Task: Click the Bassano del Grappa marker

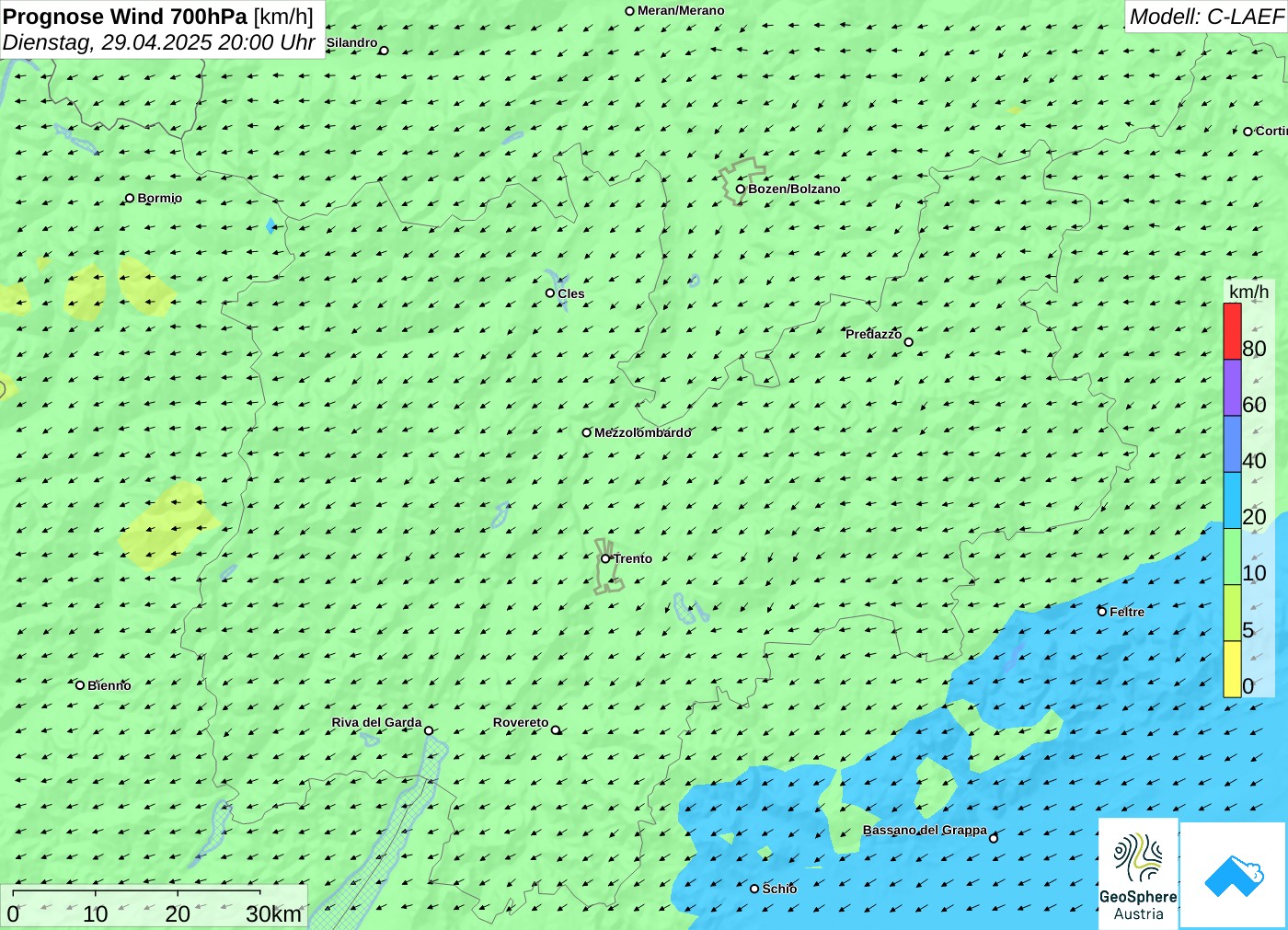Action: coord(994,838)
